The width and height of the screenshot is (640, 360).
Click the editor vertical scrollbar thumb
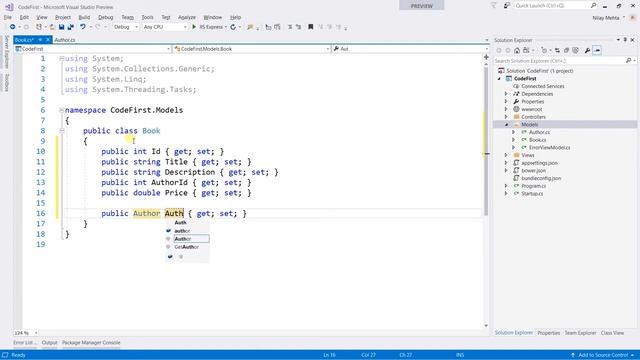[486, 141]
